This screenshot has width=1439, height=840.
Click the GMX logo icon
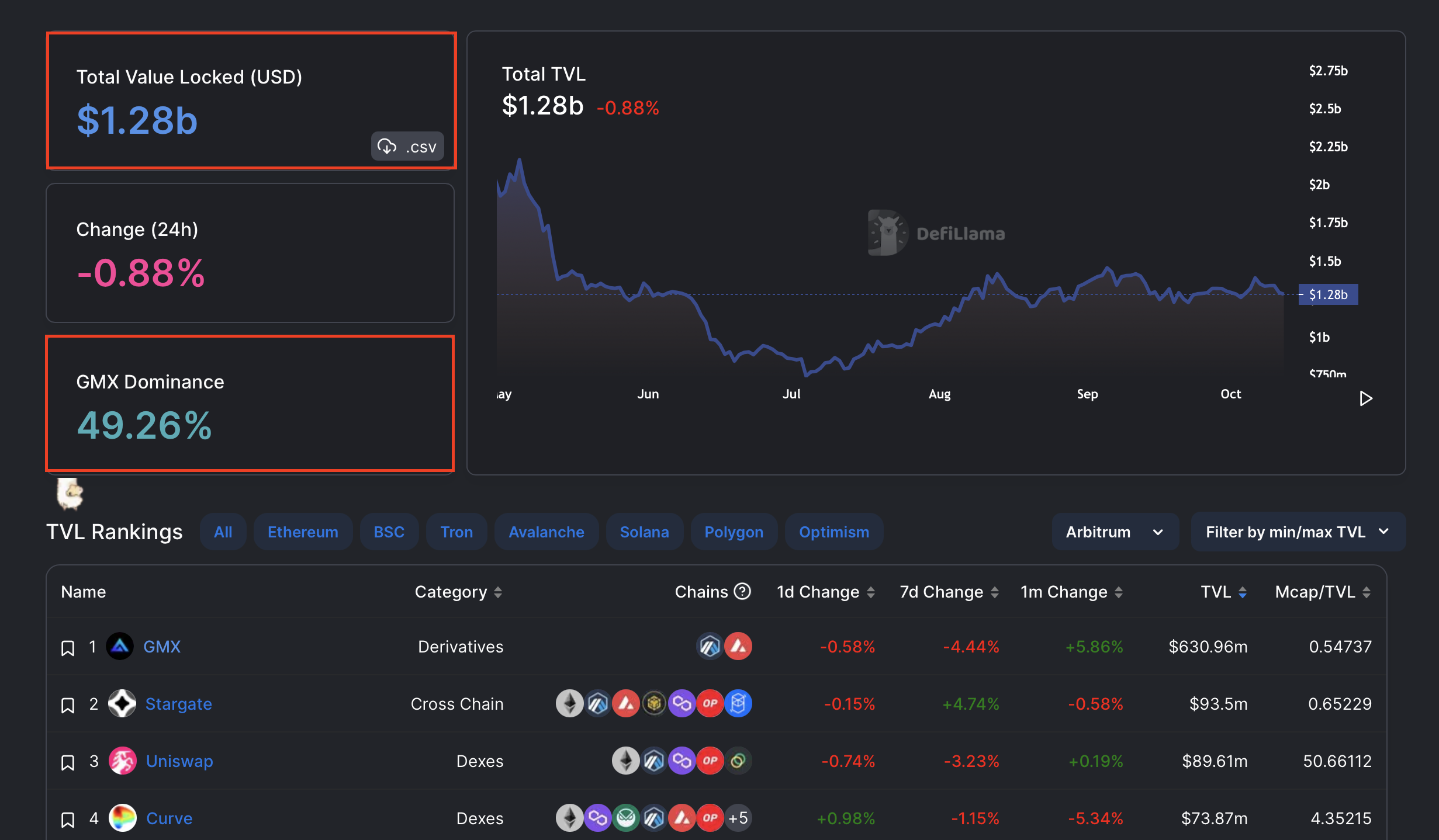coord(120,647)
